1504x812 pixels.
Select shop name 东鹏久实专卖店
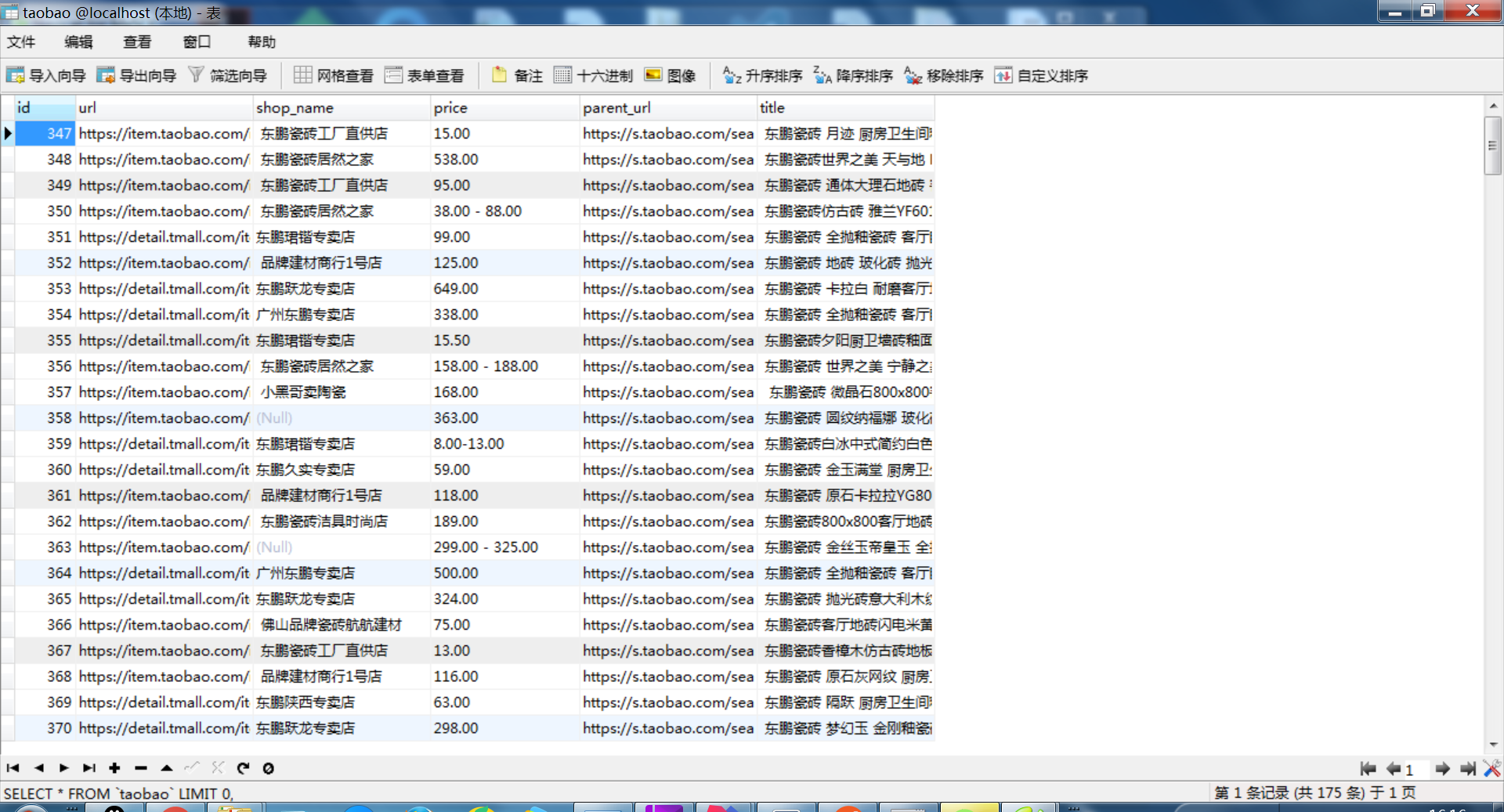(x=342, y=469)
